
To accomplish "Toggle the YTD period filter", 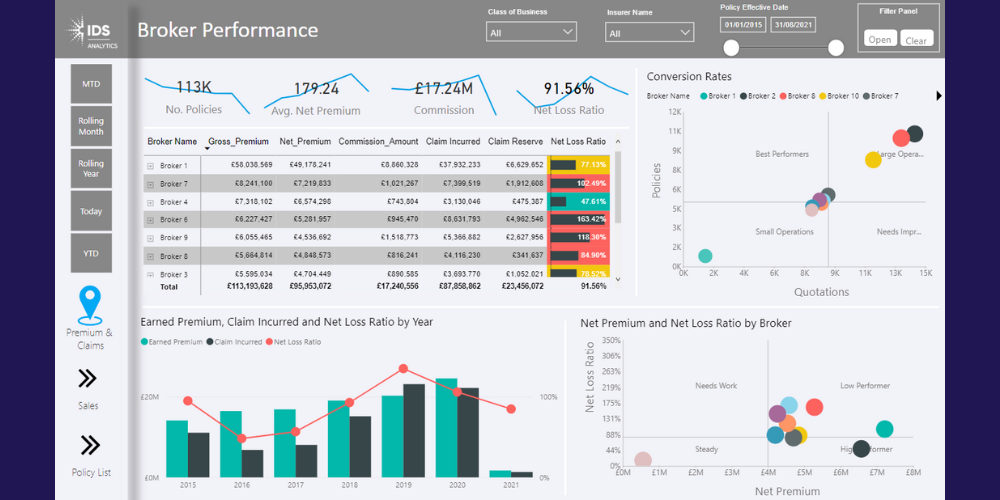I will coord(91,253).
